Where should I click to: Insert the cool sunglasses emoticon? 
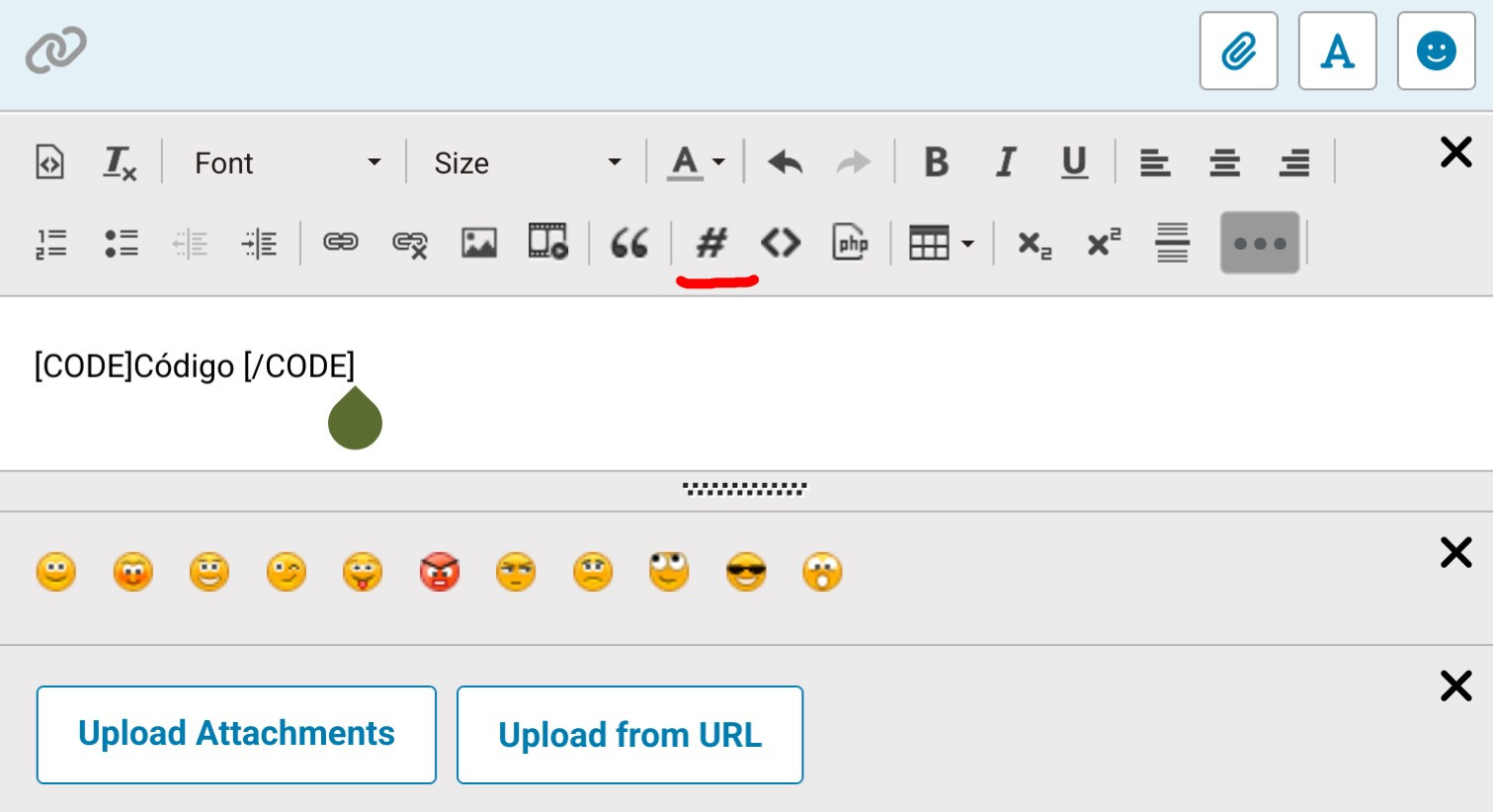click(x=746, y=572)
